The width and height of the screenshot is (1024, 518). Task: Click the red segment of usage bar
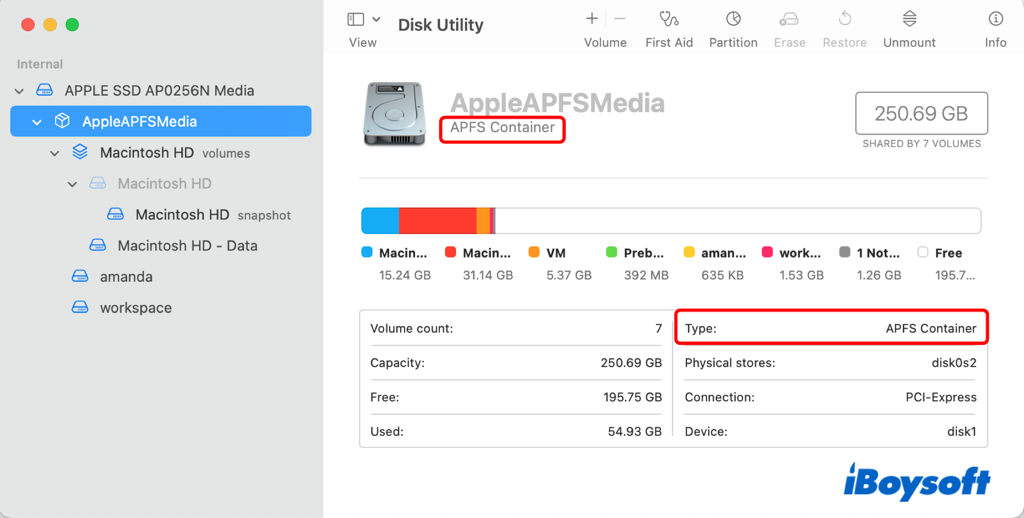coord(437,221)
